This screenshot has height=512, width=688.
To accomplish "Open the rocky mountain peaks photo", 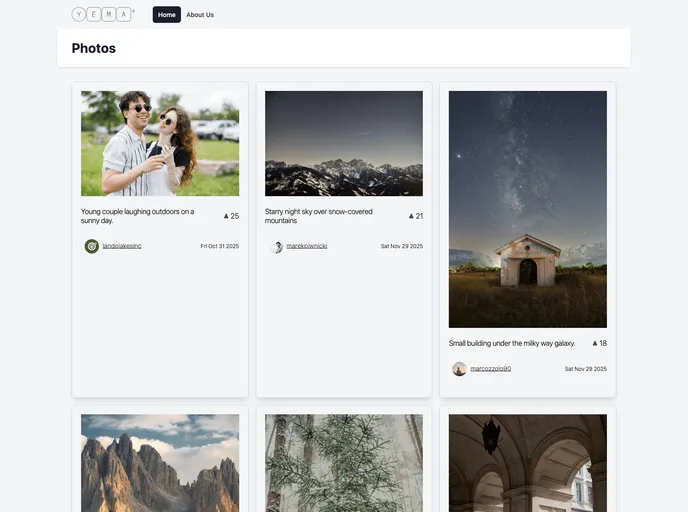I will coord(160,463).
